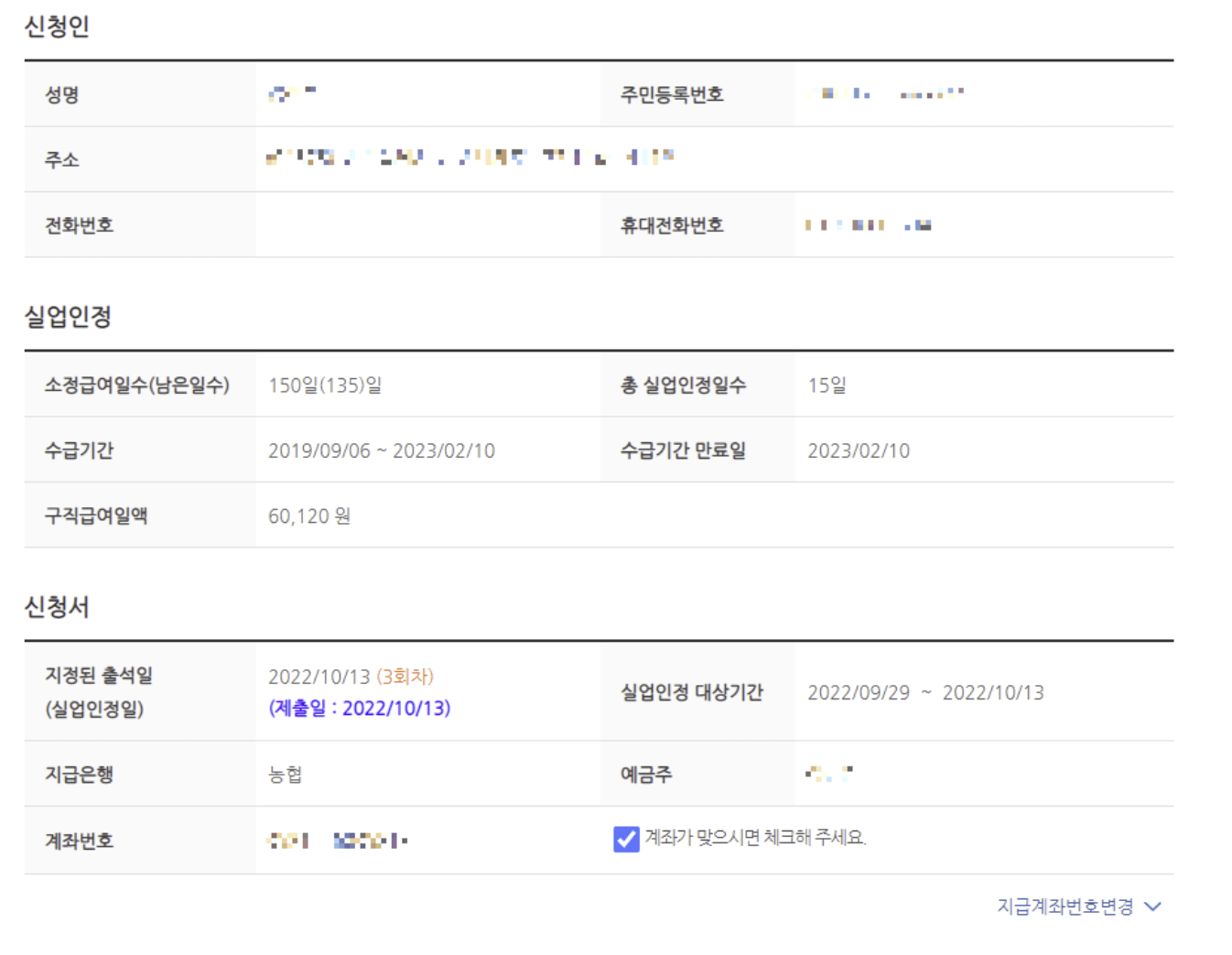1232x955 pixels.
Task: Click the masked 휴대전화번호 value
Action: 865,223
